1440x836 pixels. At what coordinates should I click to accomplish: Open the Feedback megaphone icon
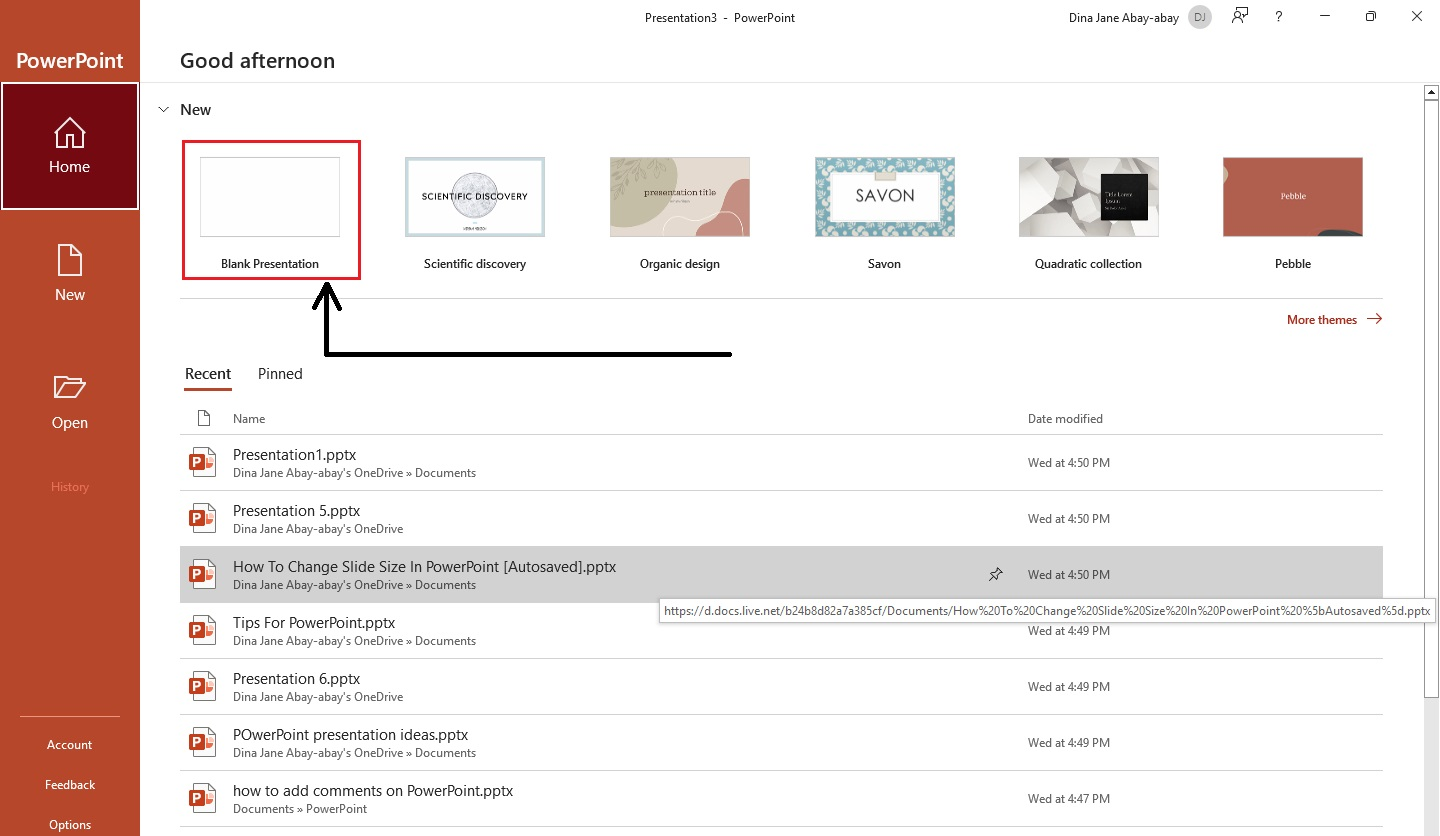pos(69,784)
